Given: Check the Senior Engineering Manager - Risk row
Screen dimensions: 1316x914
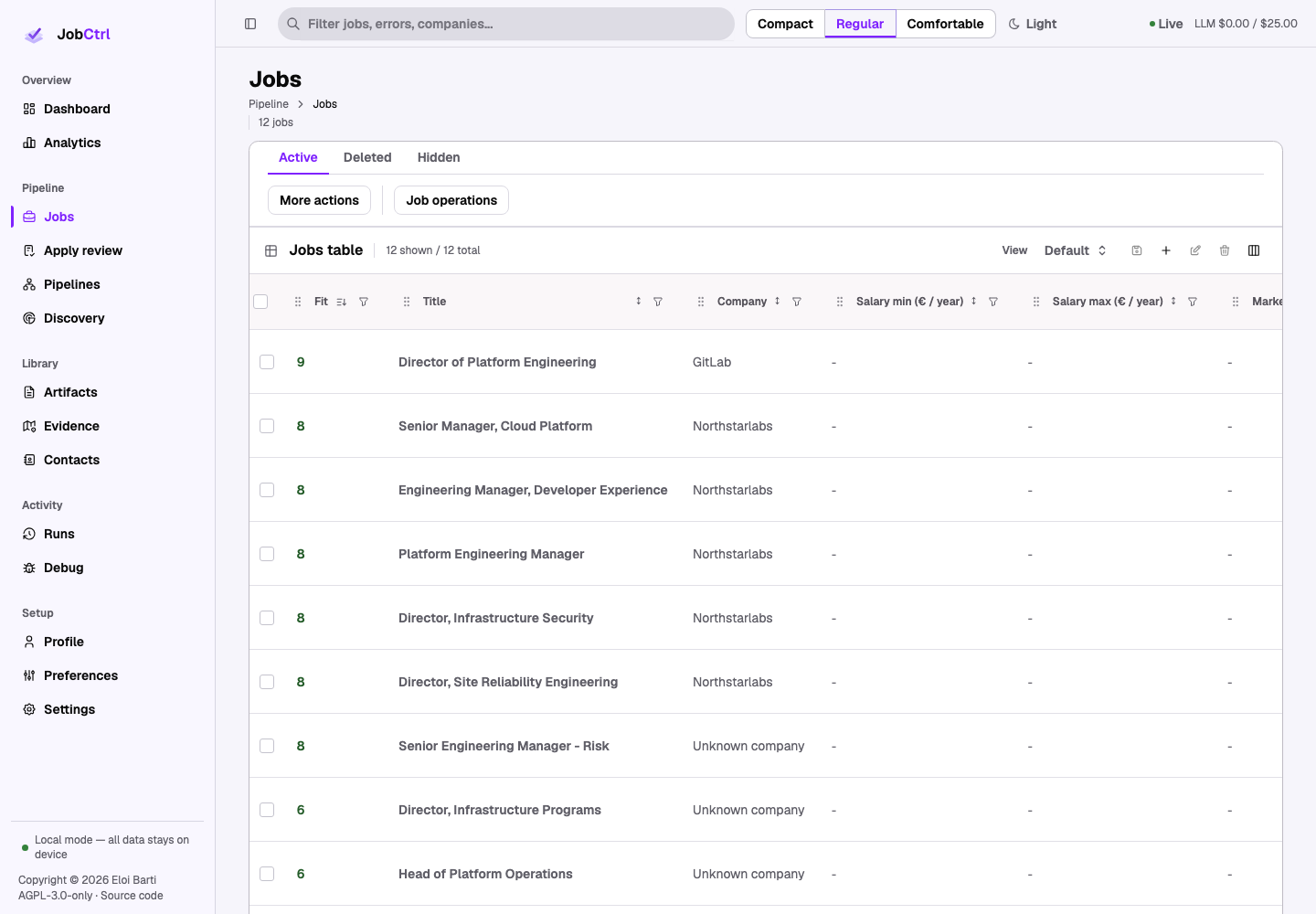Looking at the screenshot, I should [x=267, y=746].
